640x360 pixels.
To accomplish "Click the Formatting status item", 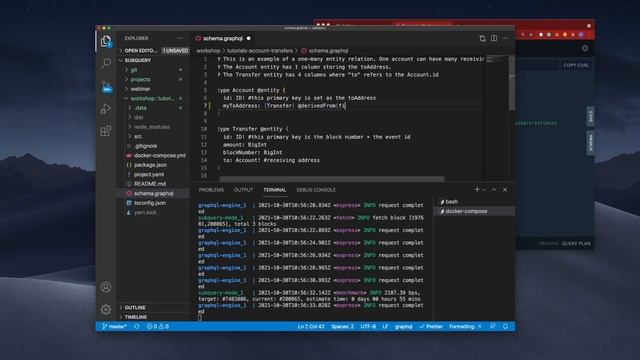I will (465, 327).
